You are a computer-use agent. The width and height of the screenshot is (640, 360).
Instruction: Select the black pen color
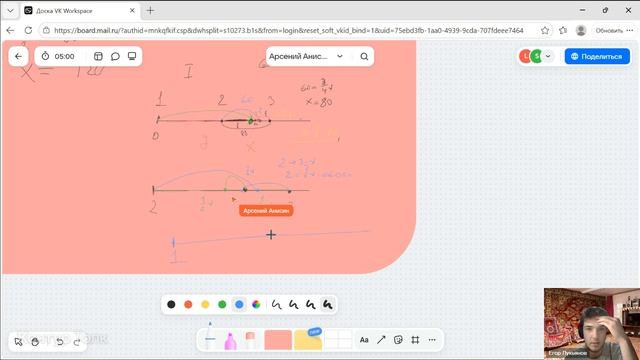coord(171,304)
